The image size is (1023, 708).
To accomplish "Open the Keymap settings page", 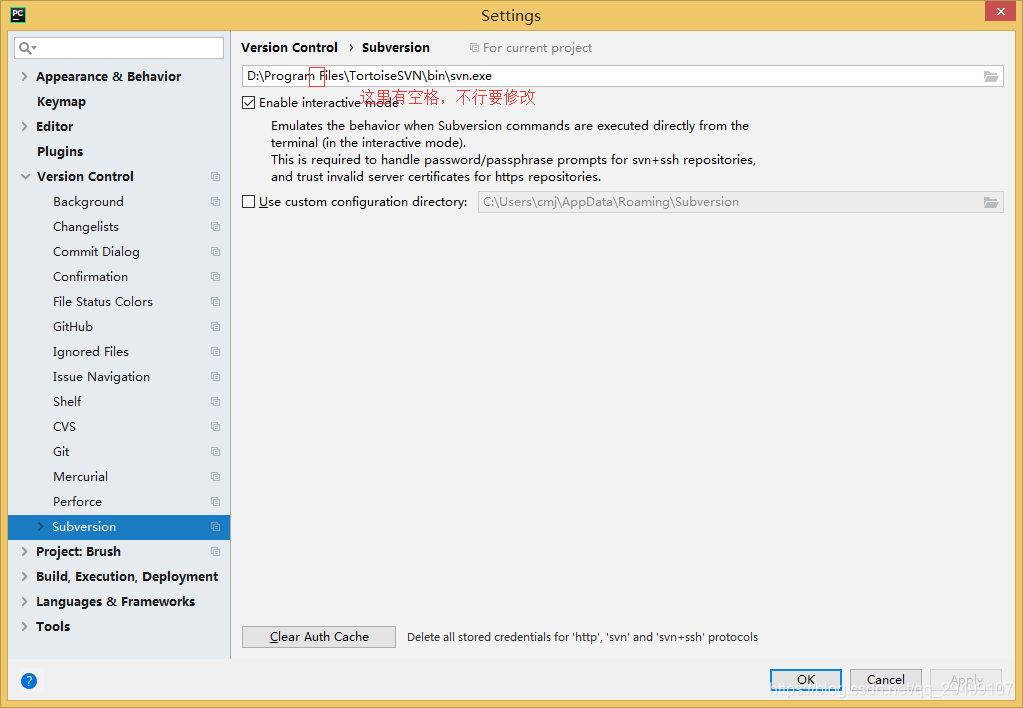I will pos(61,102).
